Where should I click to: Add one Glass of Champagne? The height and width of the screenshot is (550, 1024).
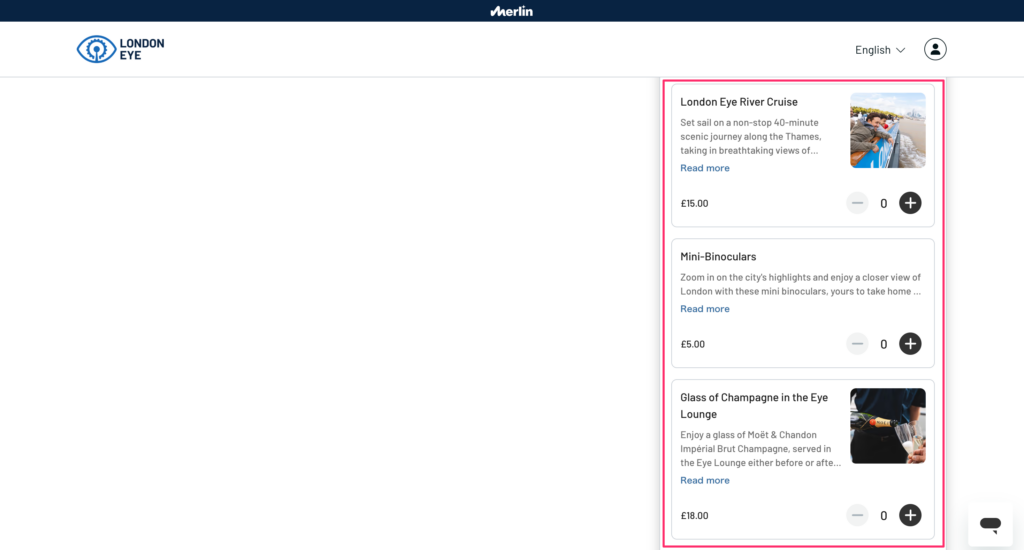(910, 515)
